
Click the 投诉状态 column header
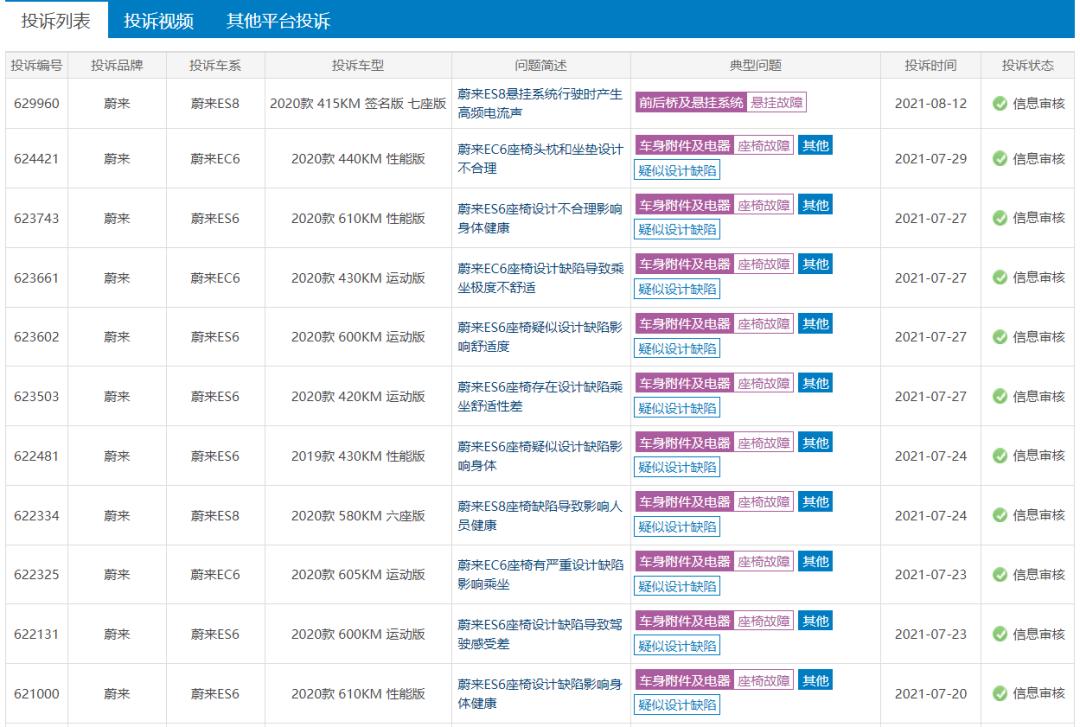coord(1027,65)
